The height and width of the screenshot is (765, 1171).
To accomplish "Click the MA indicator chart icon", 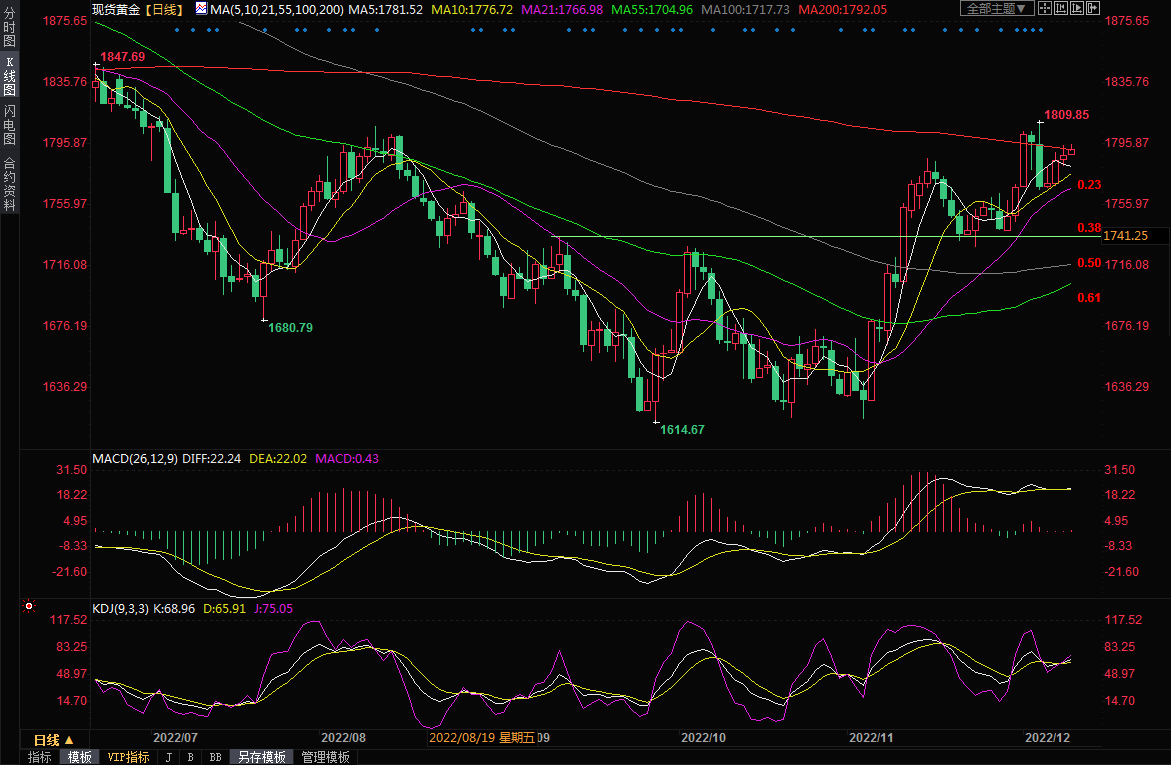I will point(201,9).
